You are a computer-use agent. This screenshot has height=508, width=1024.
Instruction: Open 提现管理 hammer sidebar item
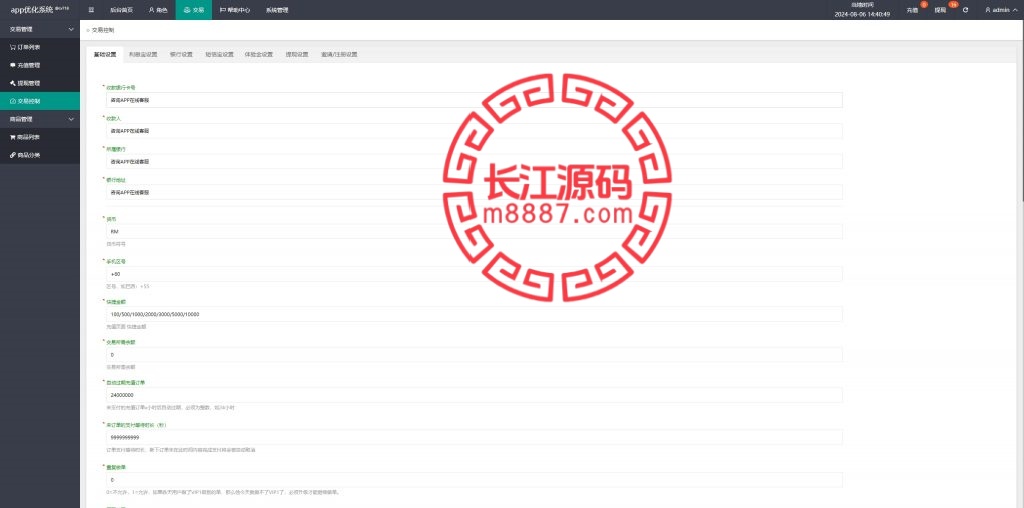click(40, 83)
